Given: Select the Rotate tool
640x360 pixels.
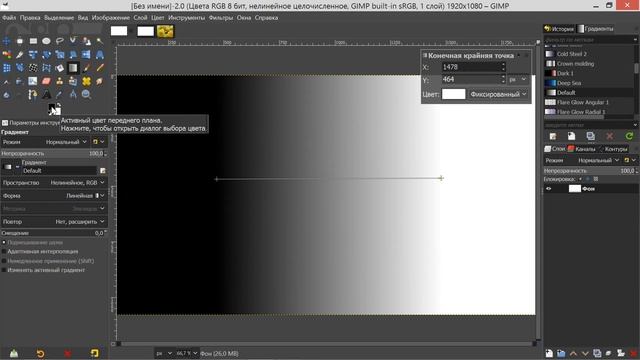Looking at the screenshot, I should (46, 55).
